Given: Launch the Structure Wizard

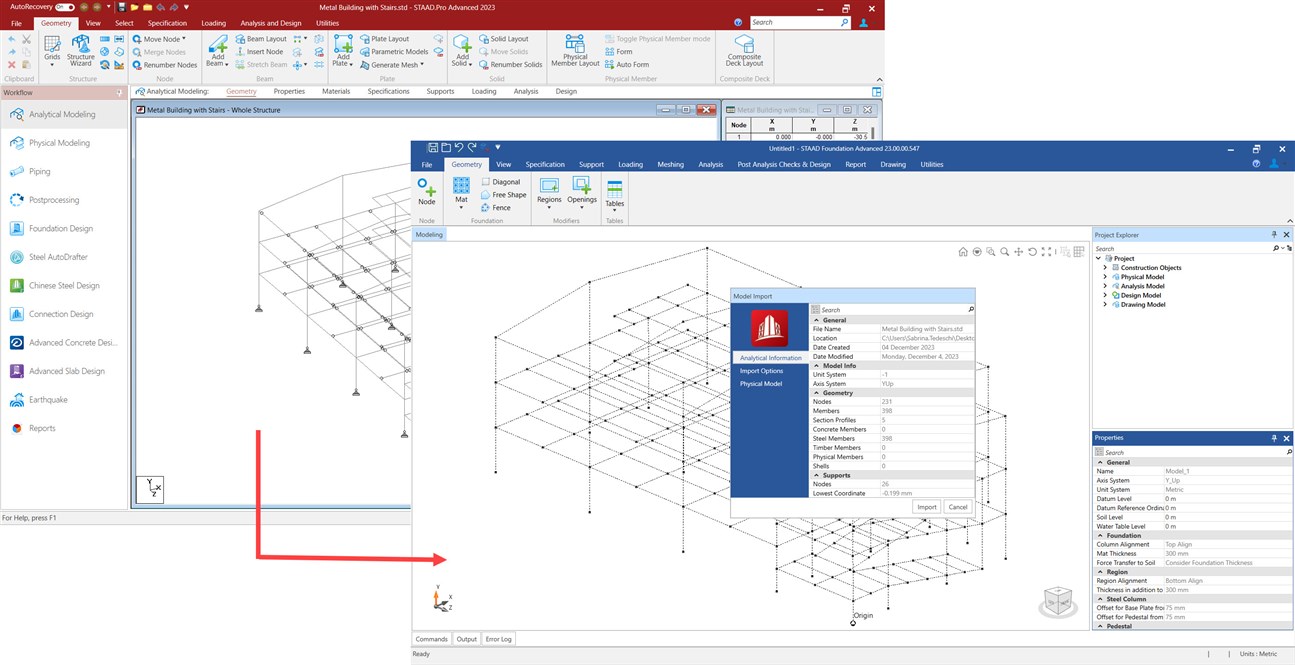Looking at the screenshot, I should click(81, 50).
